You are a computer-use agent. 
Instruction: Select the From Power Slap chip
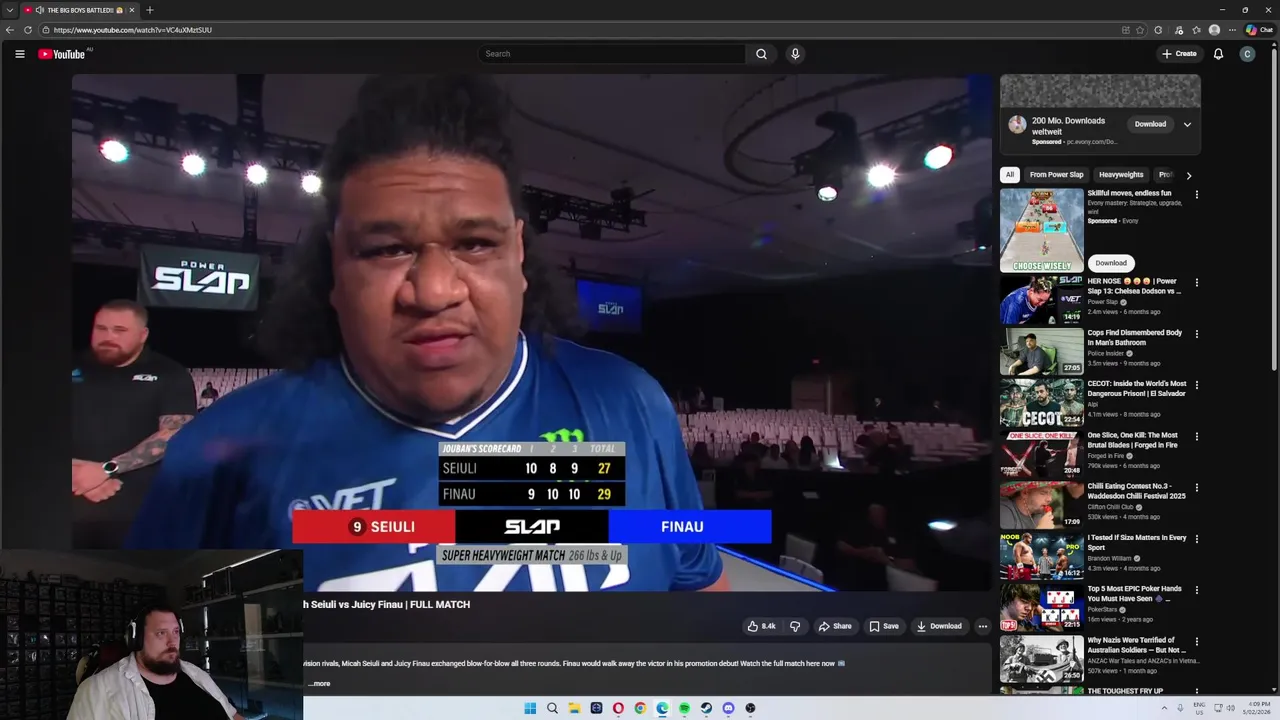1057,175
